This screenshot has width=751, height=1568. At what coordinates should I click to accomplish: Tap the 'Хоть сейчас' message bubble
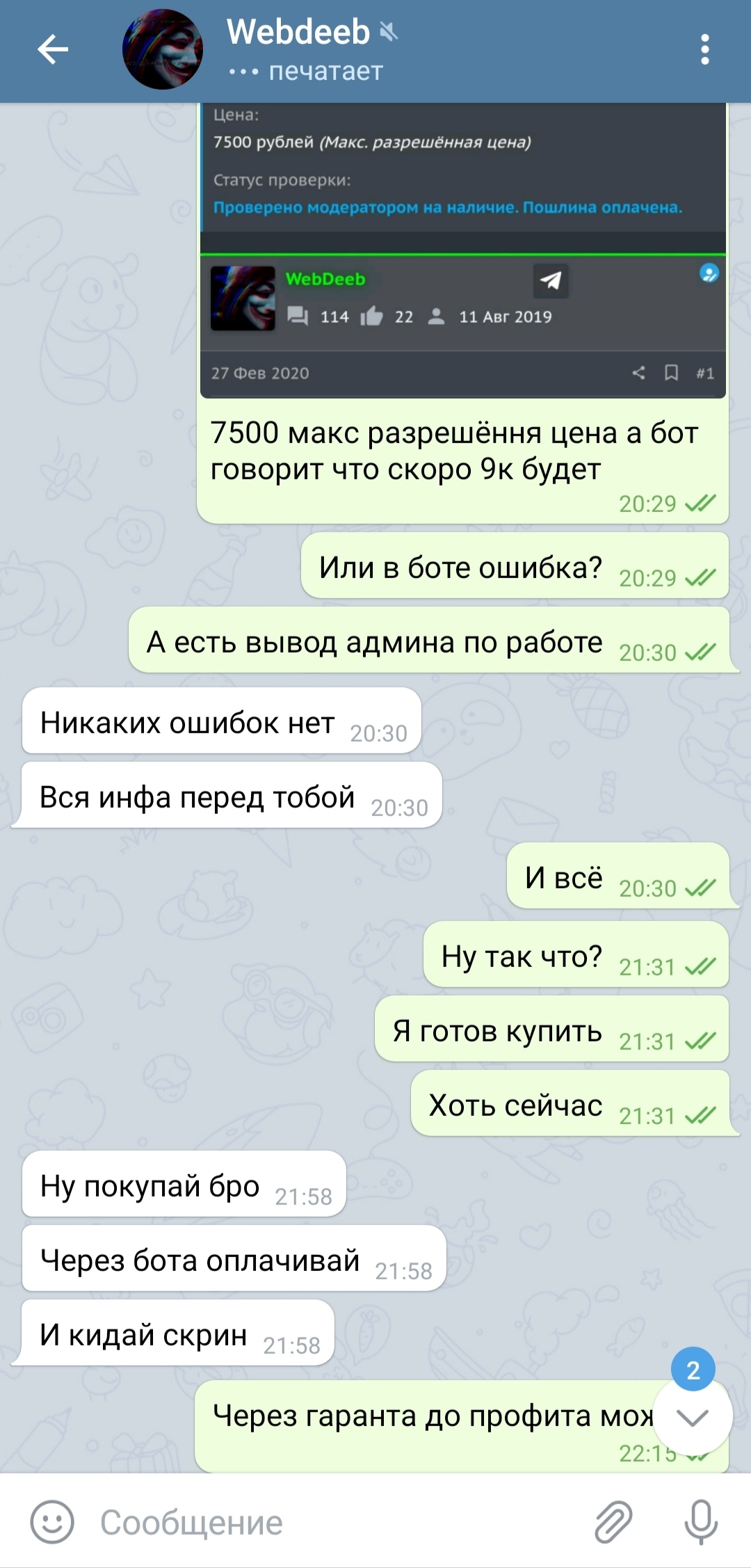[570, 1103]
